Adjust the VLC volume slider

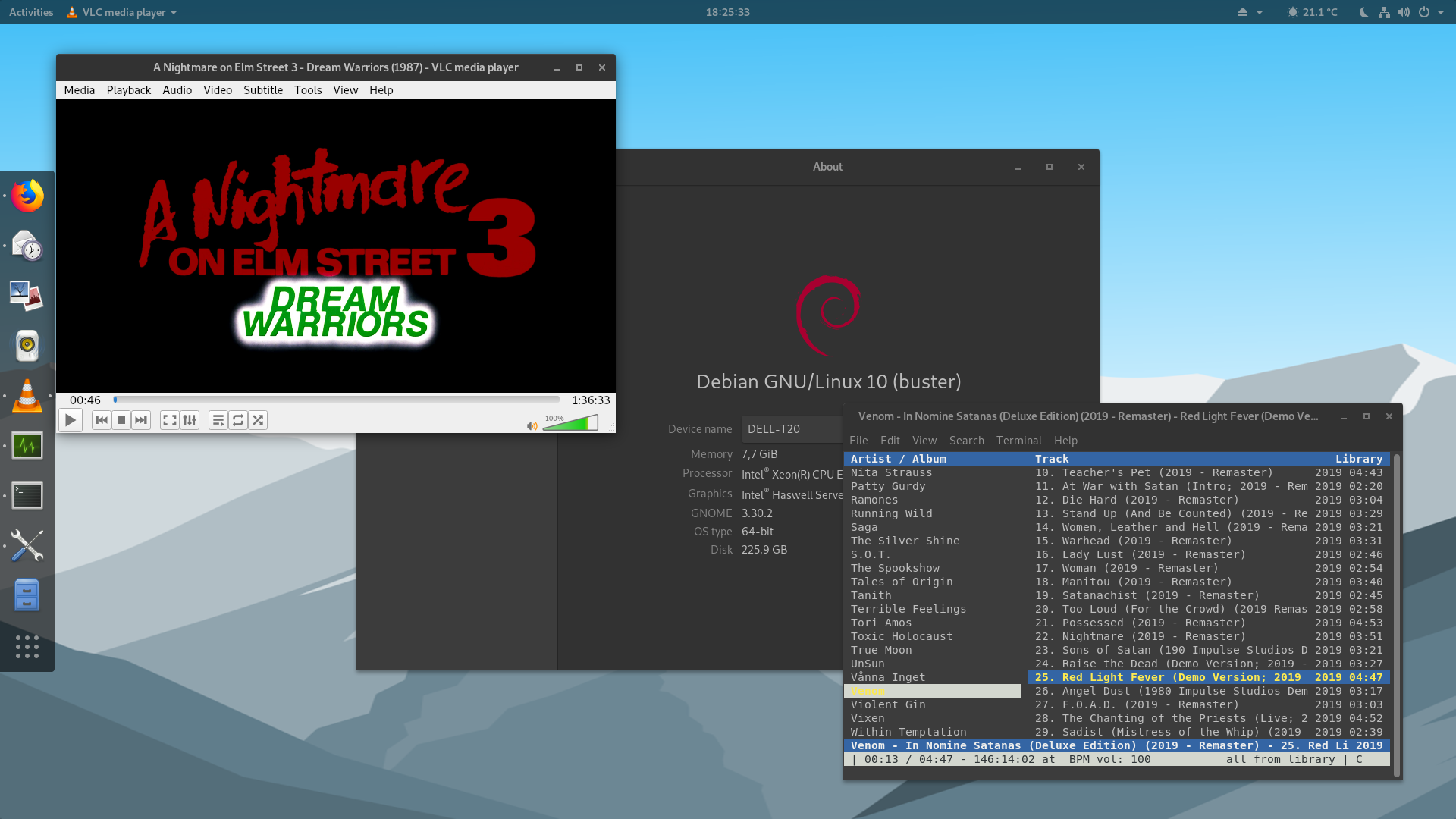[x=570, y=424]
